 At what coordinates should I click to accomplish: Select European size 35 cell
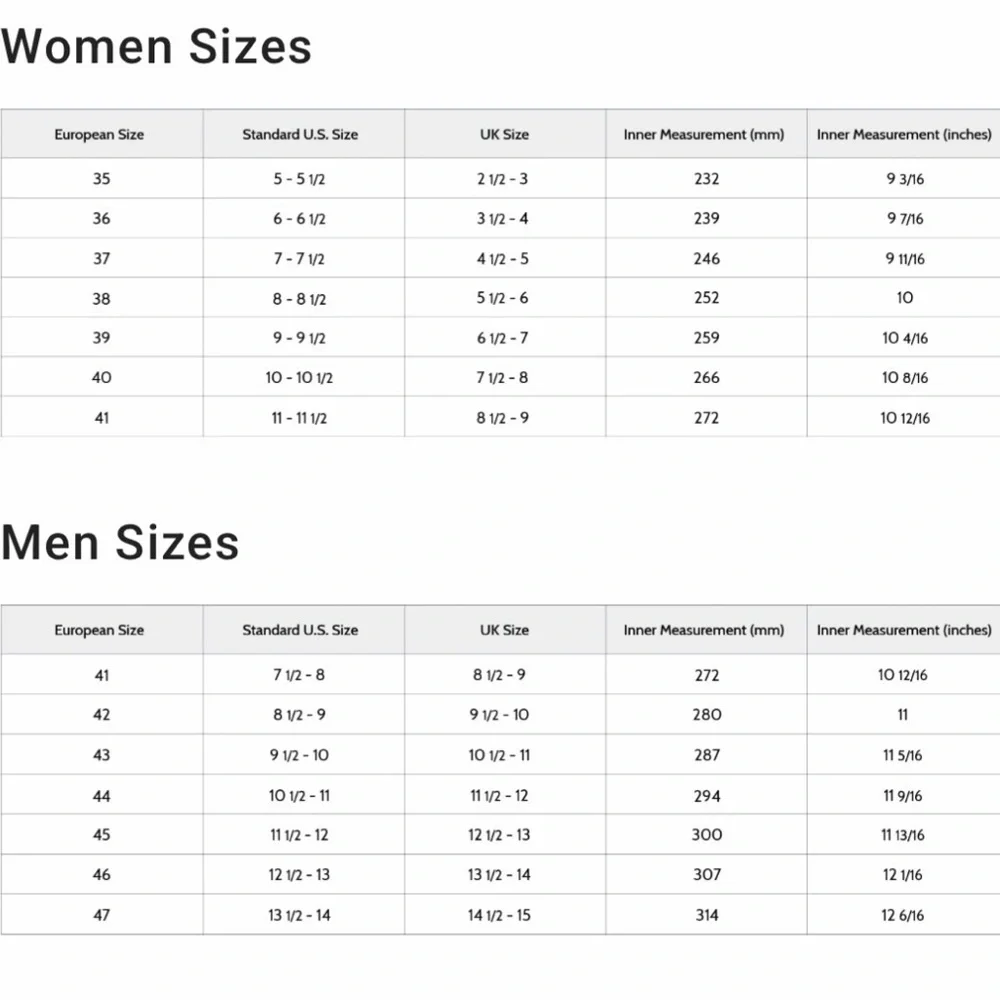coord(101,179)
